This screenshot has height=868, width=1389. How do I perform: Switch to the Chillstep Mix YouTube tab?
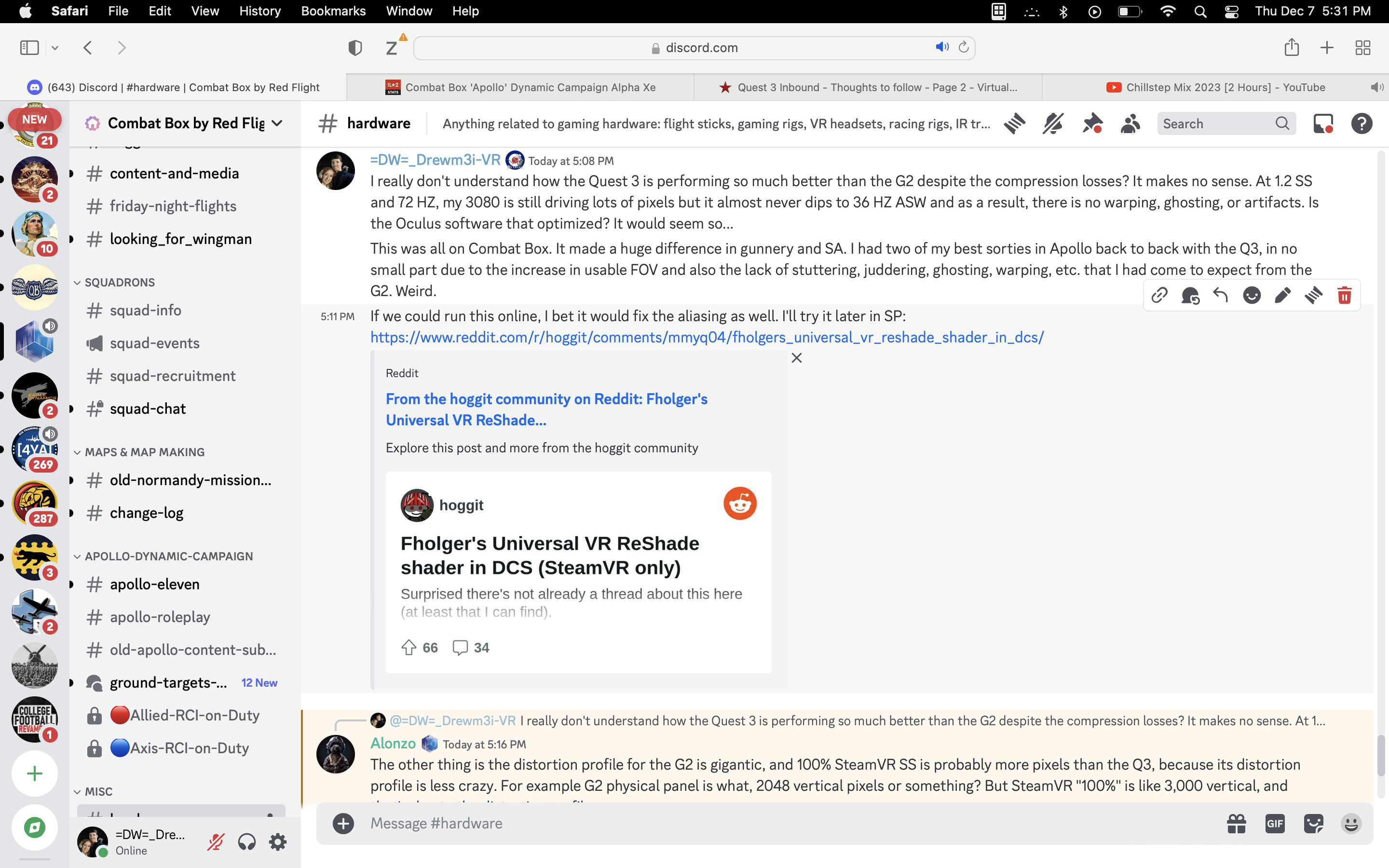coord(1216,87)
